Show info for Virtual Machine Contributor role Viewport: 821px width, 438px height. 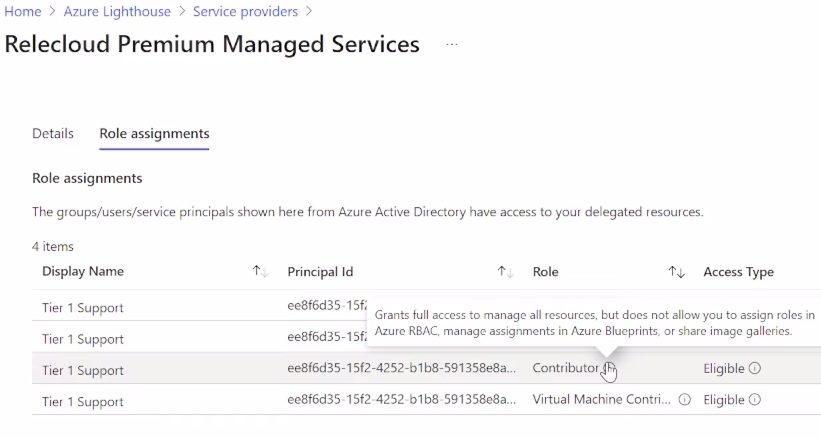click(684, 399)
